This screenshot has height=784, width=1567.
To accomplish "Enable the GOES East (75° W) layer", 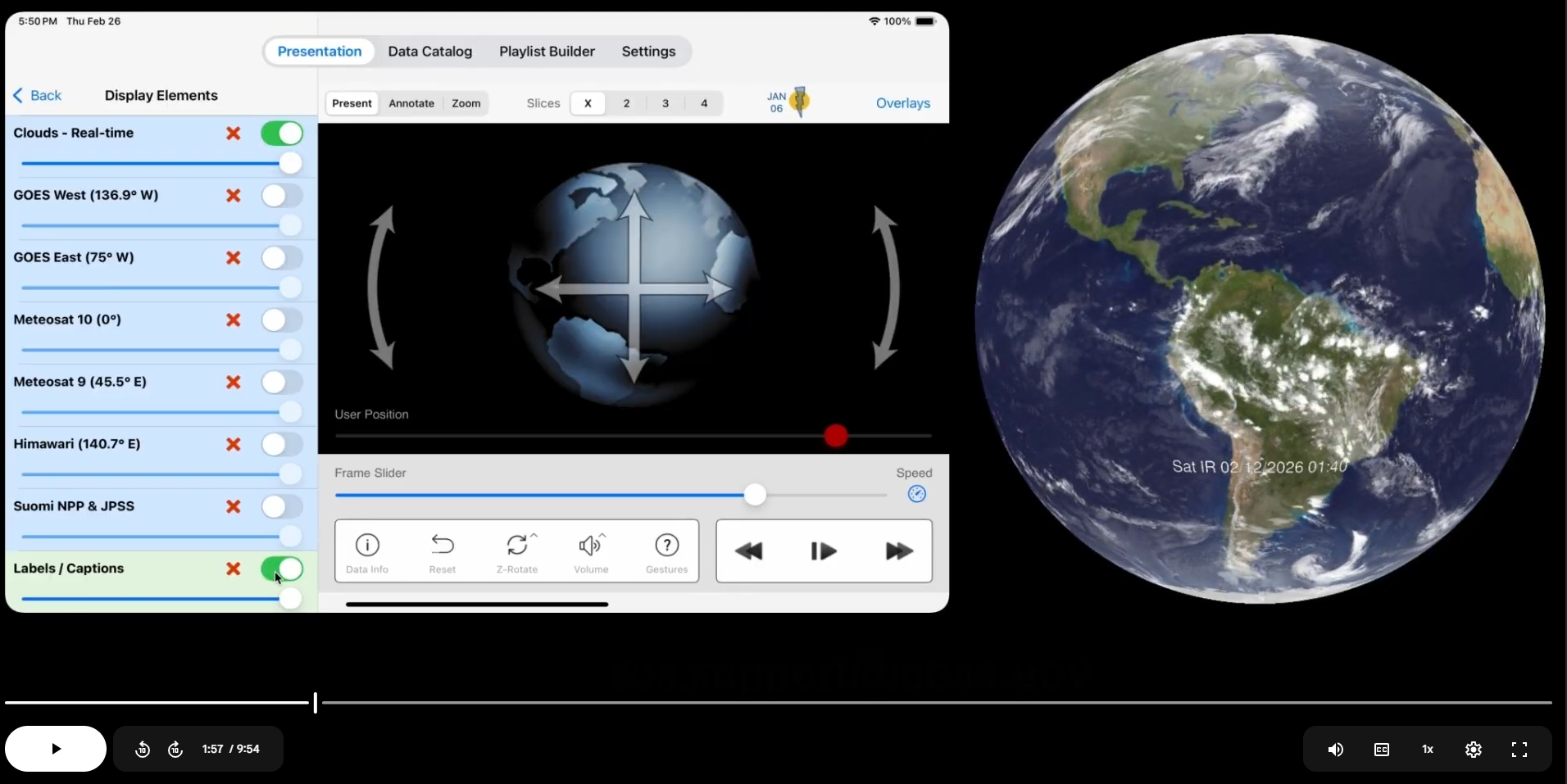I will (x=282, y=258).
